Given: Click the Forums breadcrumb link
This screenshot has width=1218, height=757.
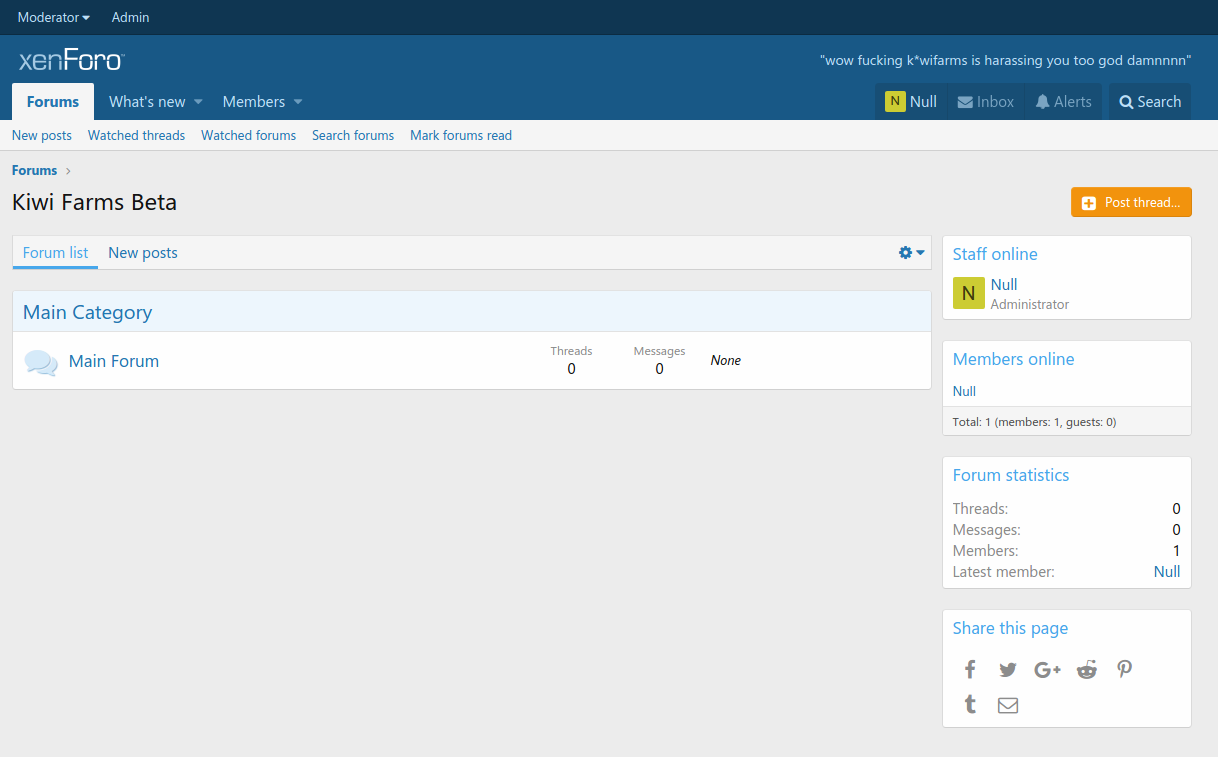Looking at the screenshot, I should click(x=34, y=171).
